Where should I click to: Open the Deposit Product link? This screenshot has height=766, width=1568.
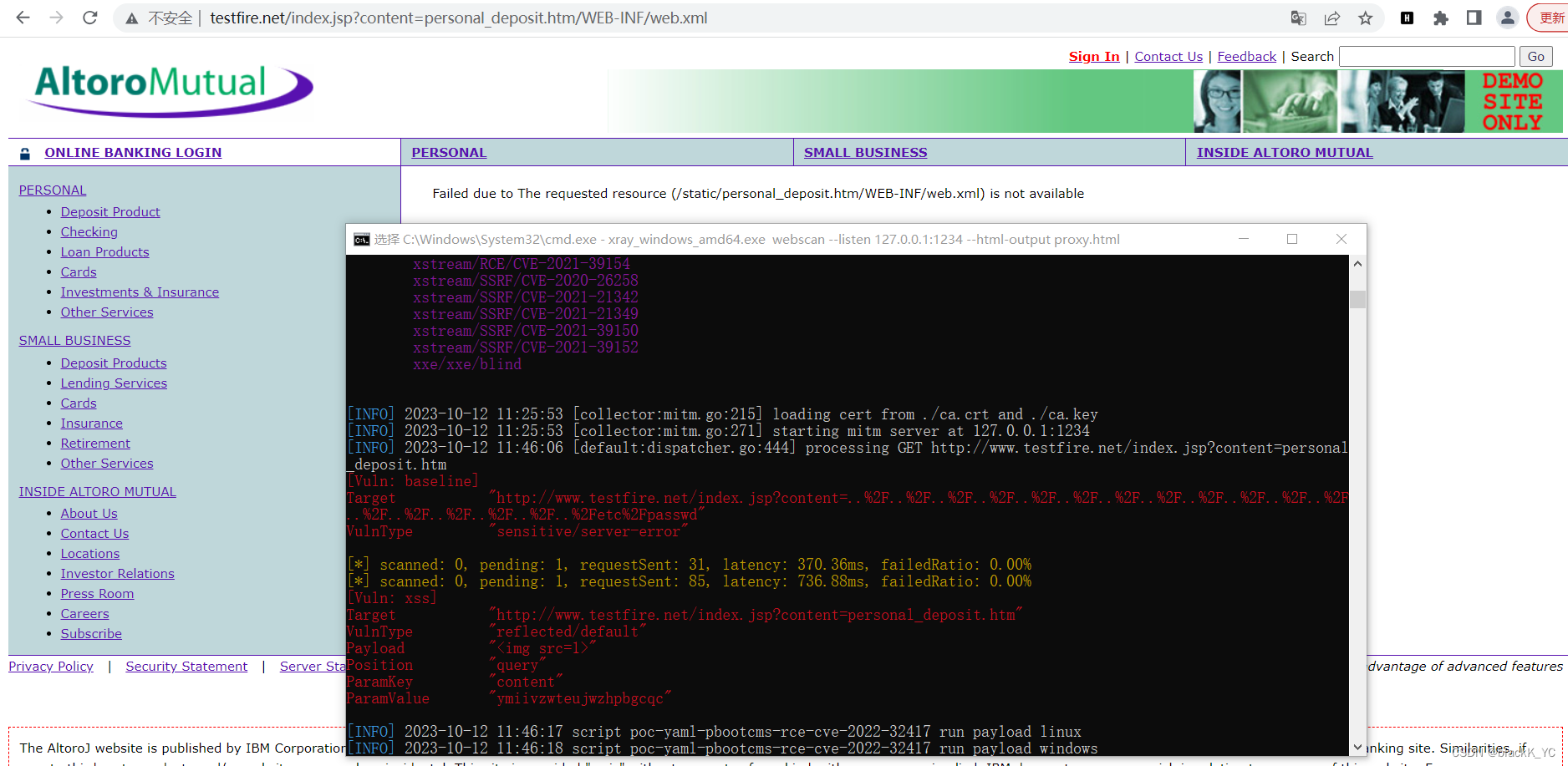click(x=110, y=212)
